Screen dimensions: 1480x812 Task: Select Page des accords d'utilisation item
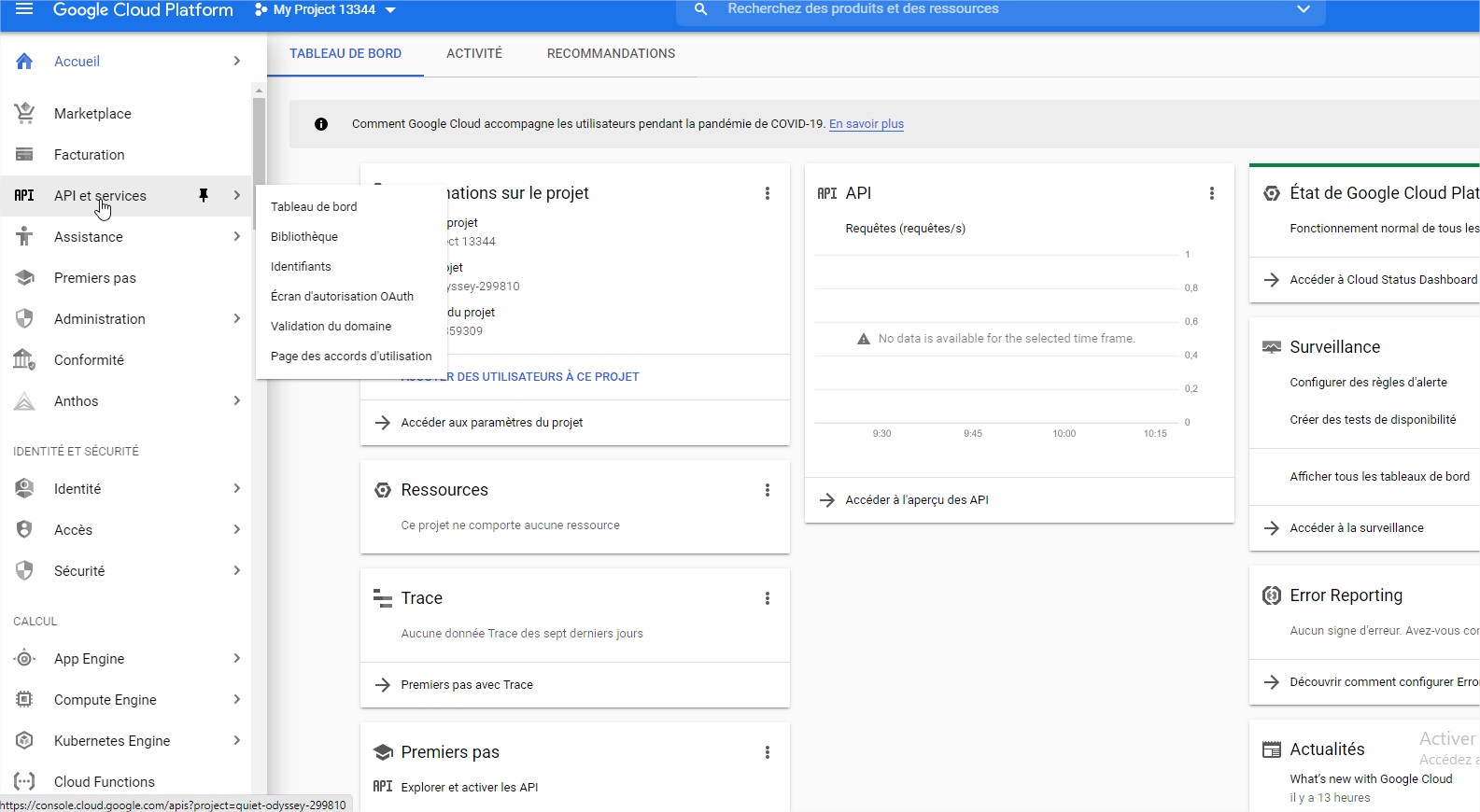pyautogui.click(x=351, y=356)
